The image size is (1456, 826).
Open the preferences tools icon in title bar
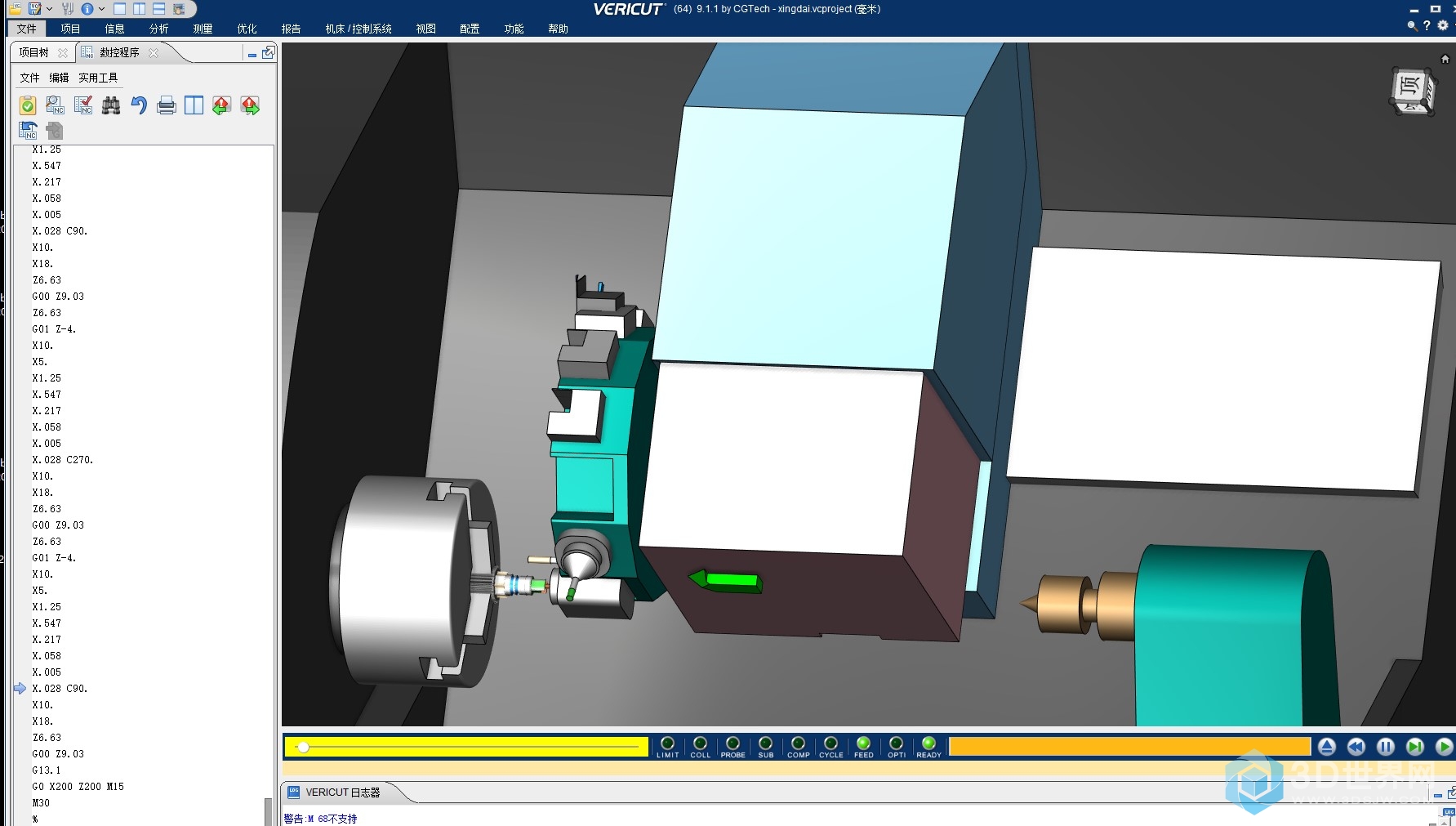(68, 9)
